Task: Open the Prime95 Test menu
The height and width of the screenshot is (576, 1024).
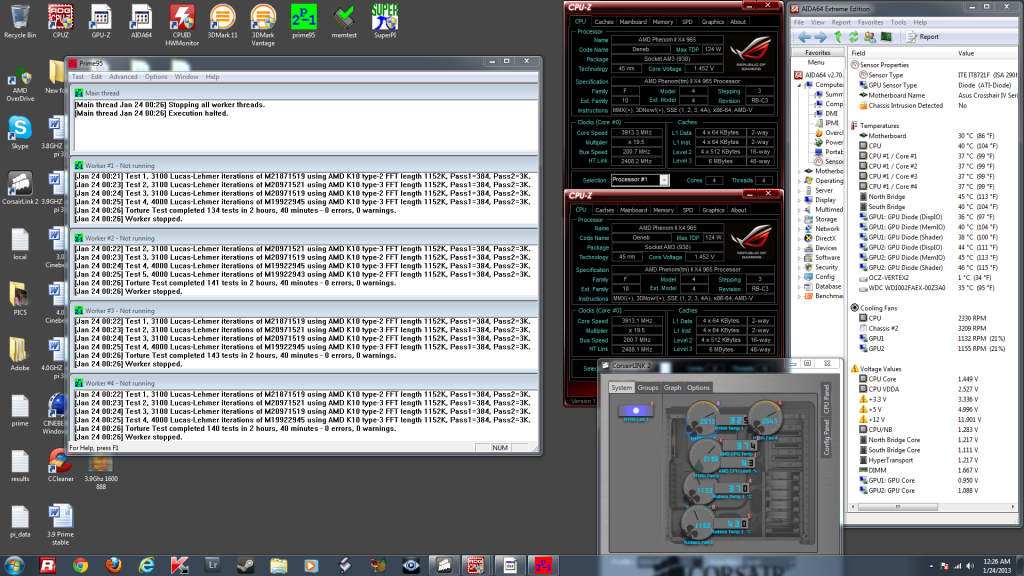Action: (x=78, y=76)
